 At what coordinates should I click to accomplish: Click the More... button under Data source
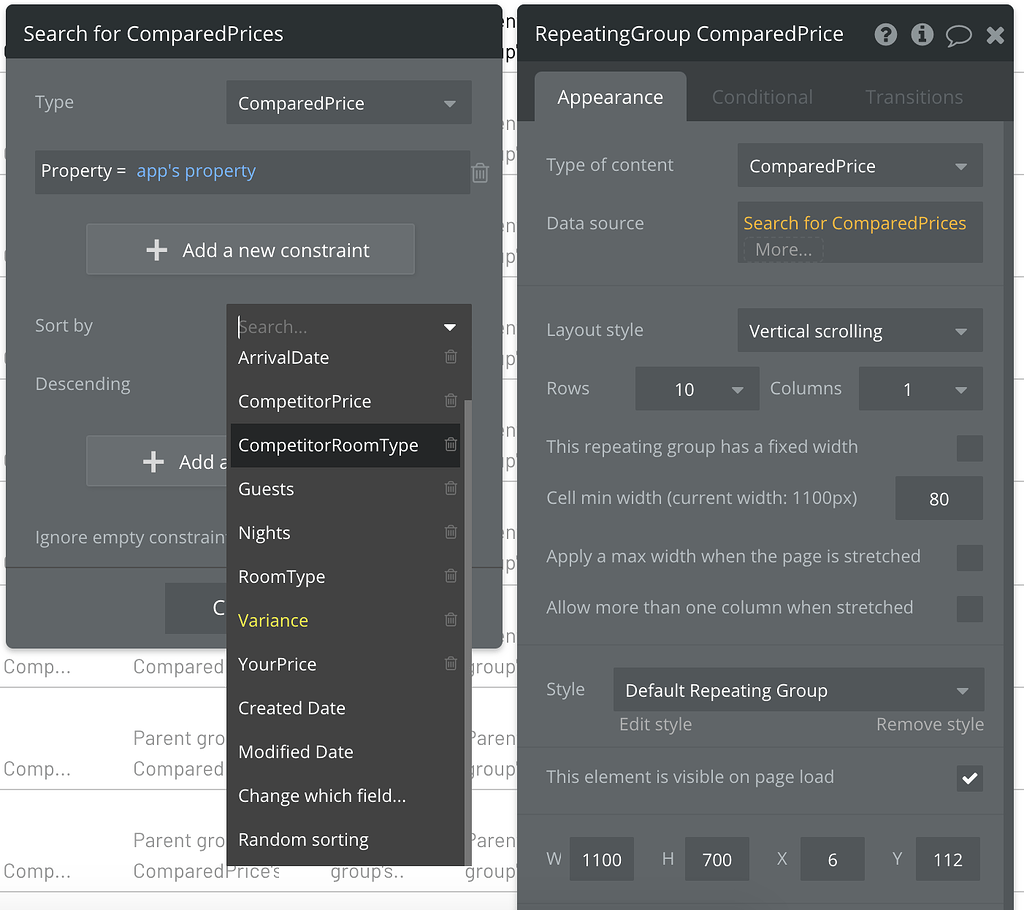(x=783, y=249)
